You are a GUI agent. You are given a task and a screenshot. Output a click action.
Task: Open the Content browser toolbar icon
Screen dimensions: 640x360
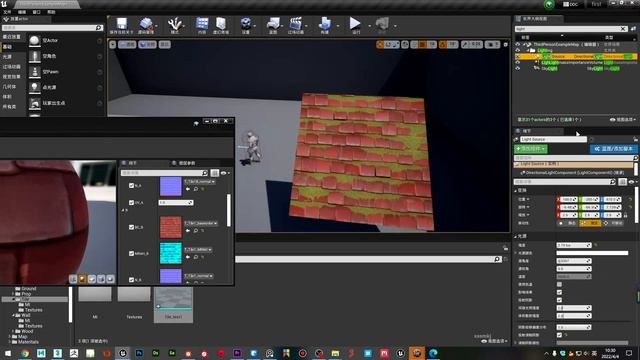coord(202,24)
